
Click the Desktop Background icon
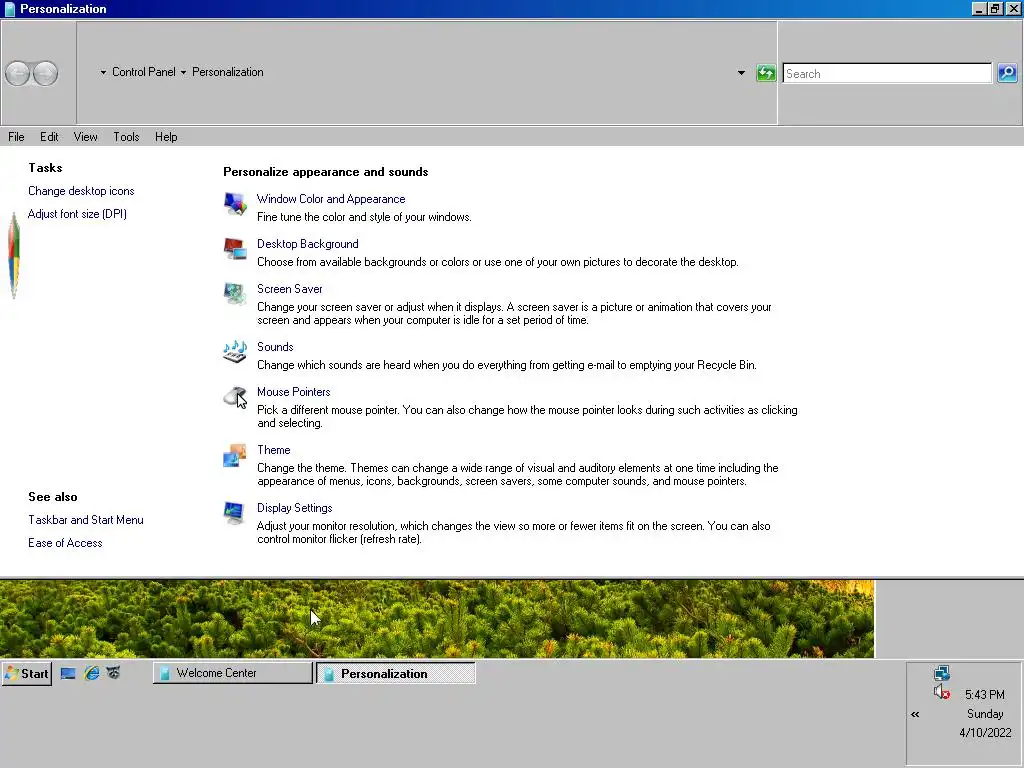(235, 249)
